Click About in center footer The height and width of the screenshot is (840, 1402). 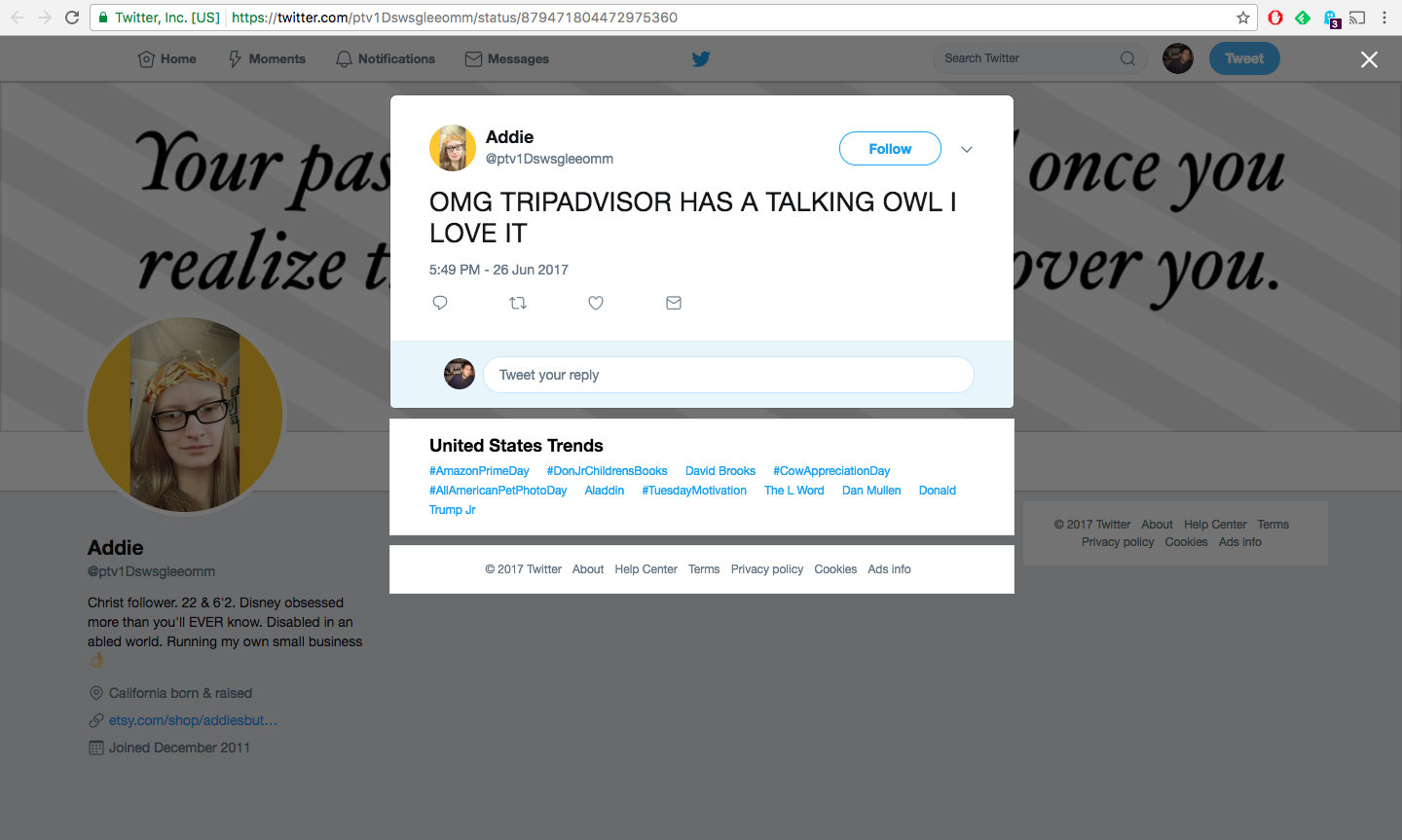pos(588,569)
